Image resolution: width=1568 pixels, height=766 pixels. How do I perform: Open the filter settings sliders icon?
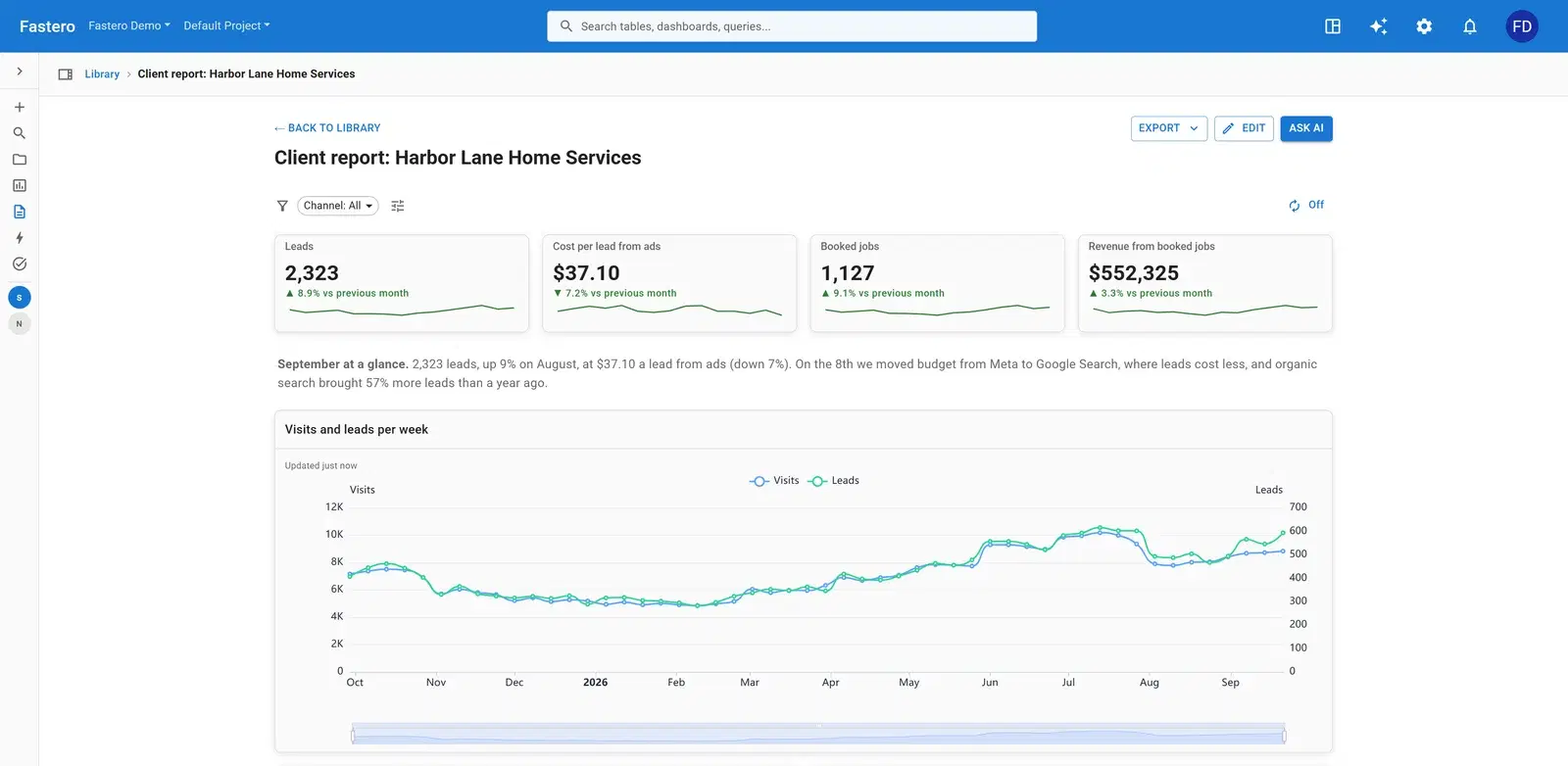pos(398,206)
